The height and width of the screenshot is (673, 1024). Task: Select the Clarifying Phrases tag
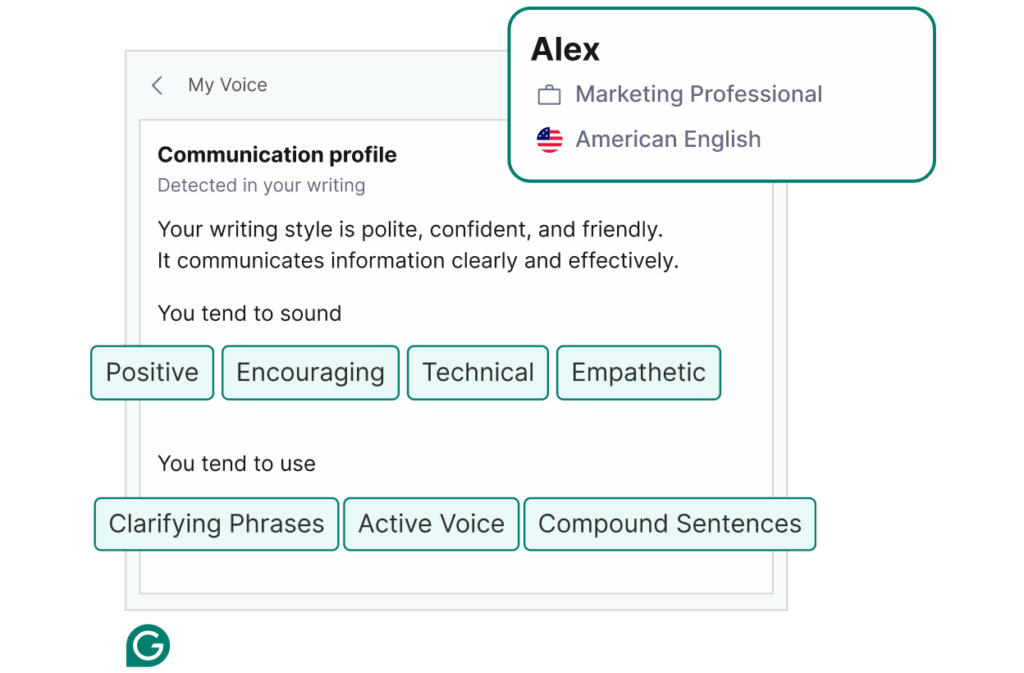click(217, 524)
